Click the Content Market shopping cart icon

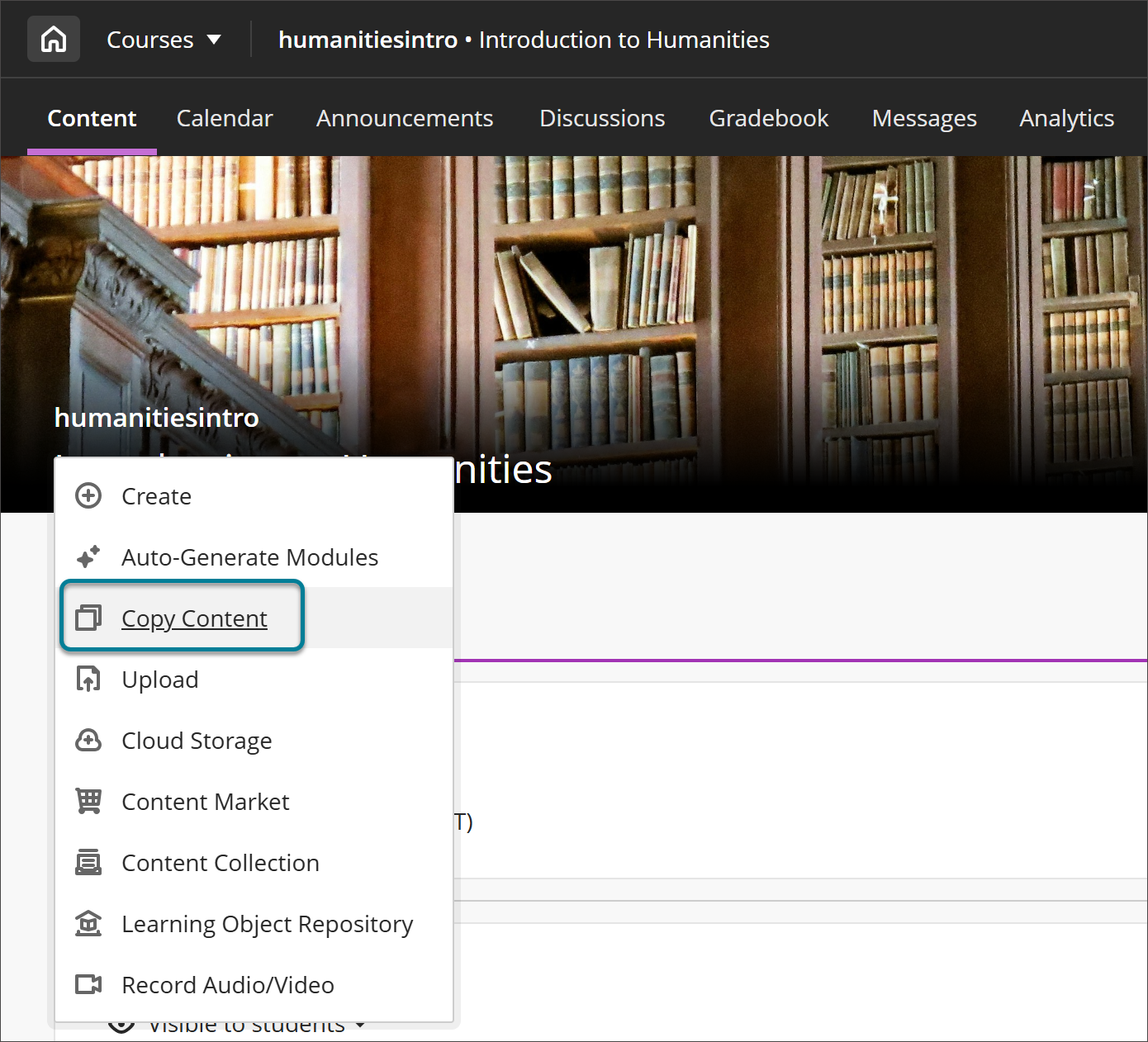coord(88,801)
